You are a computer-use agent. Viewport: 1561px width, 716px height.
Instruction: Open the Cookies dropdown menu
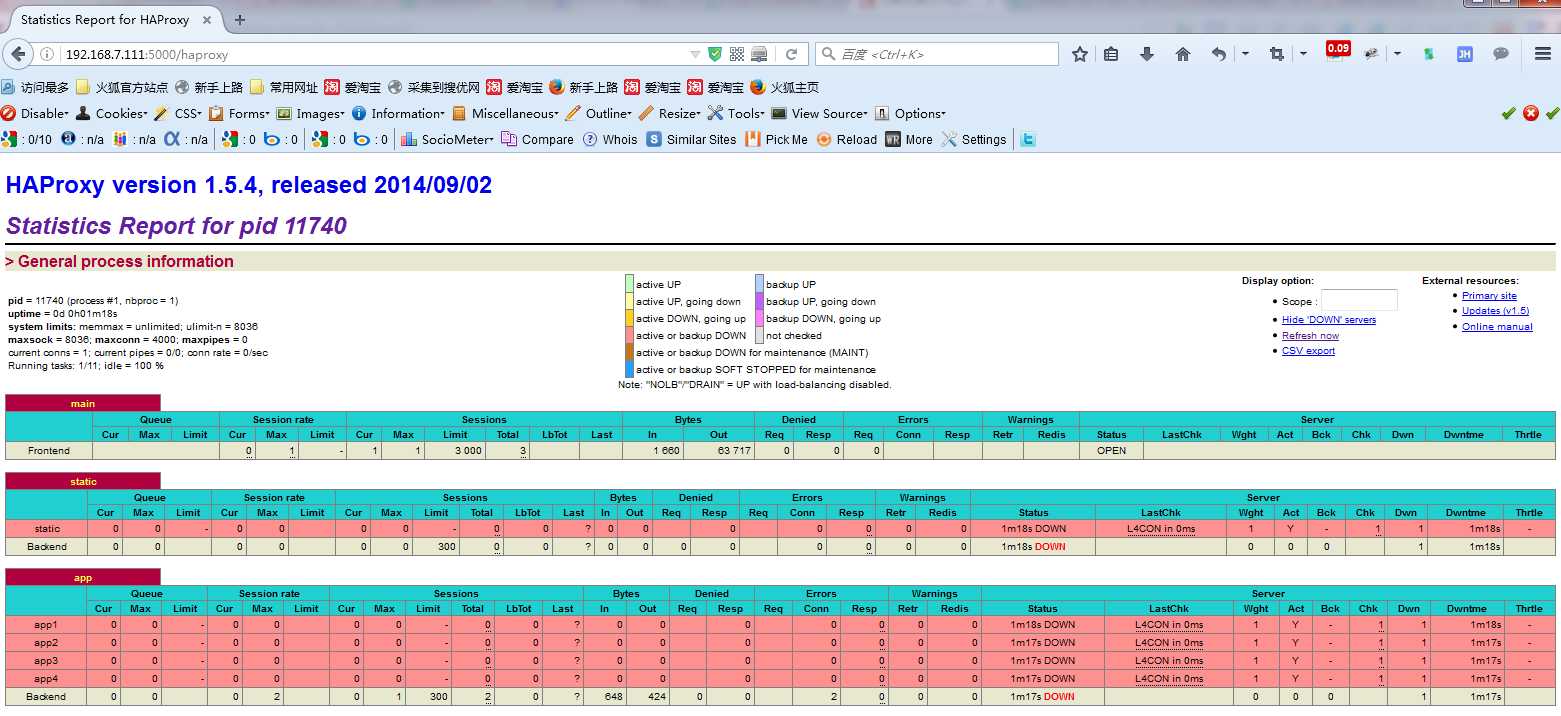112,113
